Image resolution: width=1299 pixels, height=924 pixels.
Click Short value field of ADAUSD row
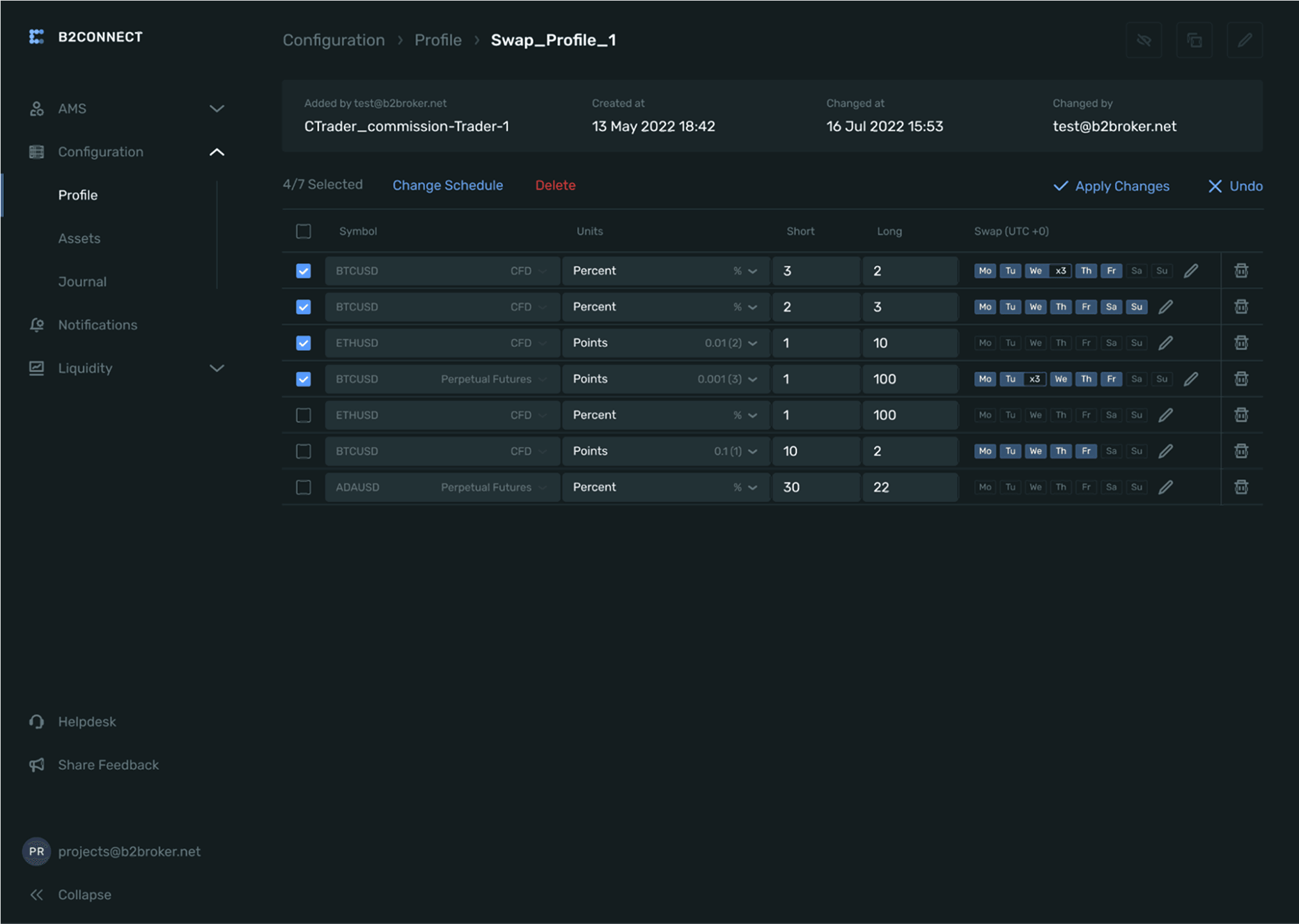coord(816,487)
